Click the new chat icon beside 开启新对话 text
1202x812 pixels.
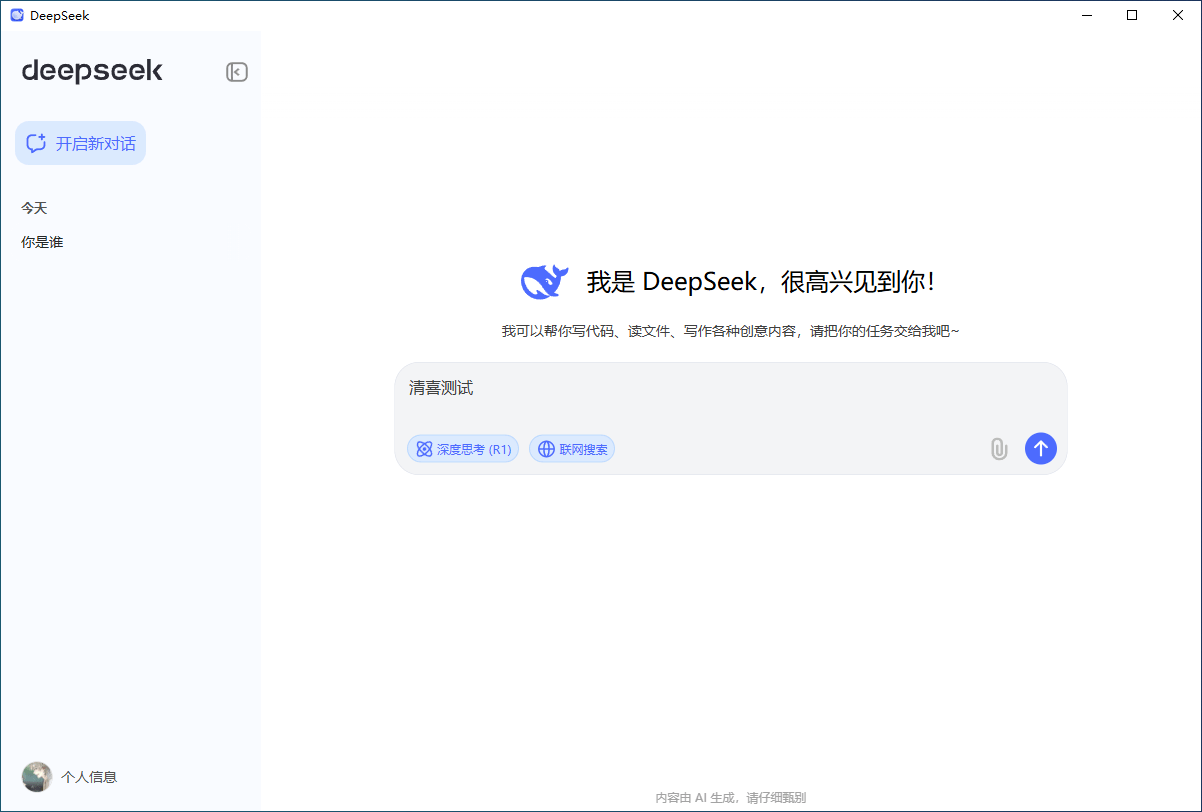[36, 143]
